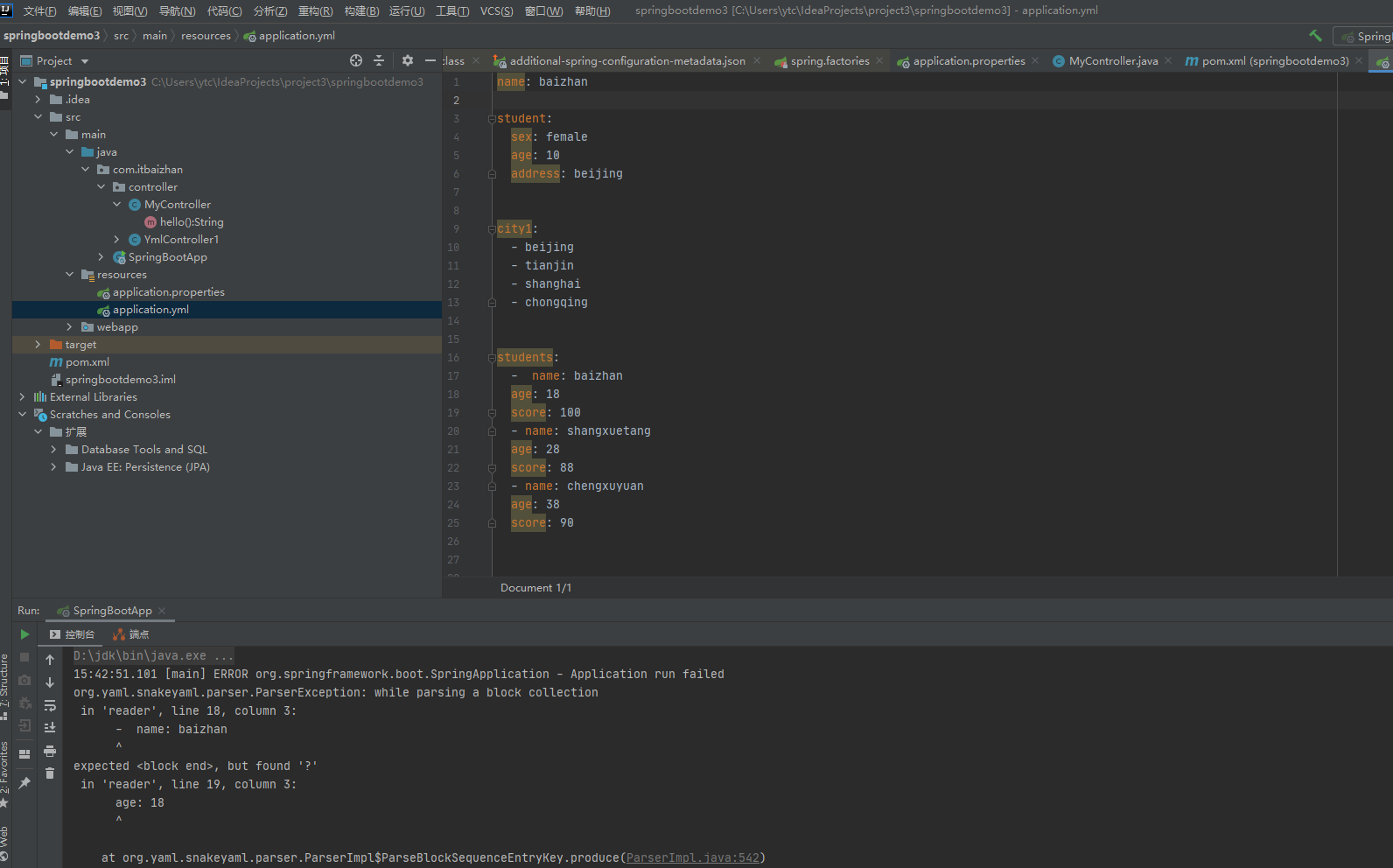Click the stop process square icon
1393x868 pixels.
24,657
